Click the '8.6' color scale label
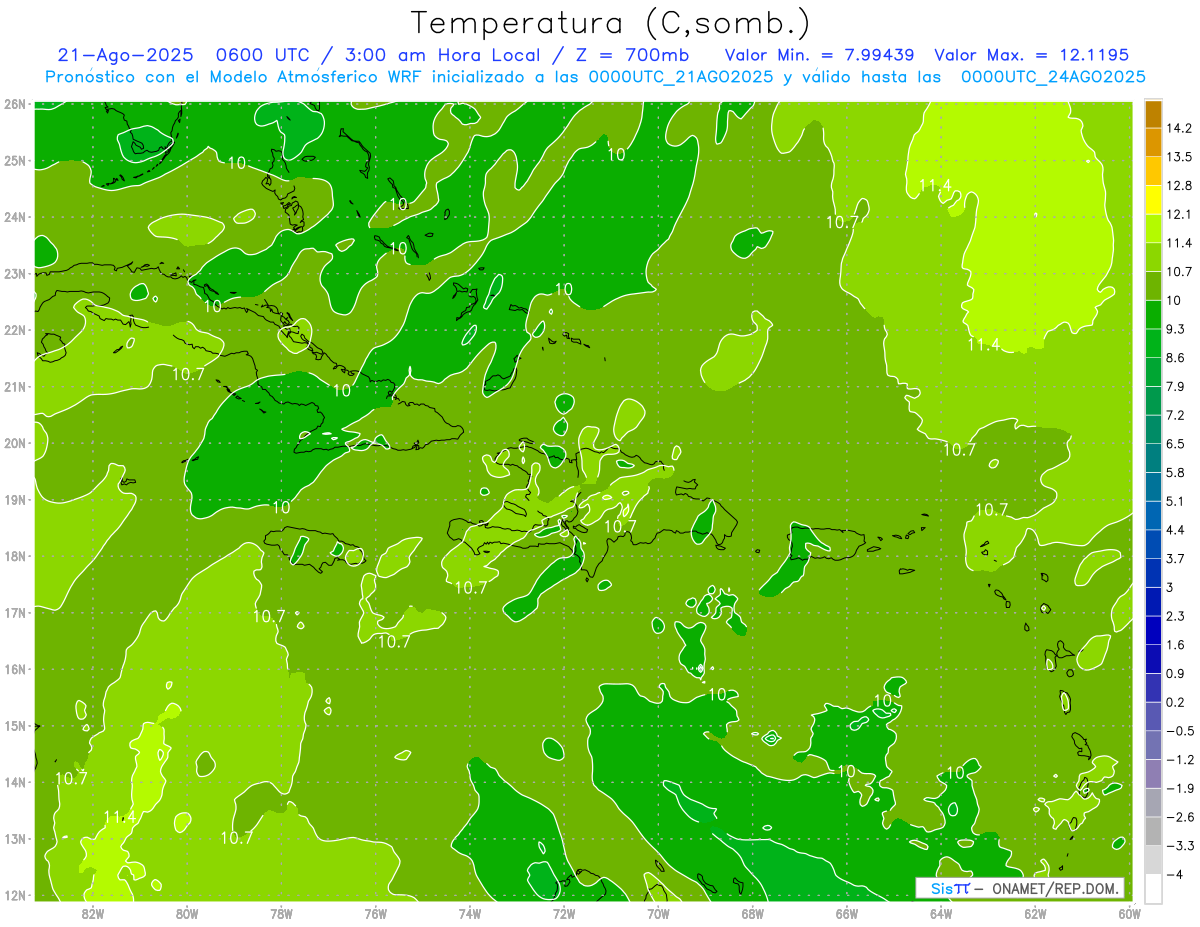Viewport: 1200px width, 927px height. pyautogui.click(x=1176, y=358)
